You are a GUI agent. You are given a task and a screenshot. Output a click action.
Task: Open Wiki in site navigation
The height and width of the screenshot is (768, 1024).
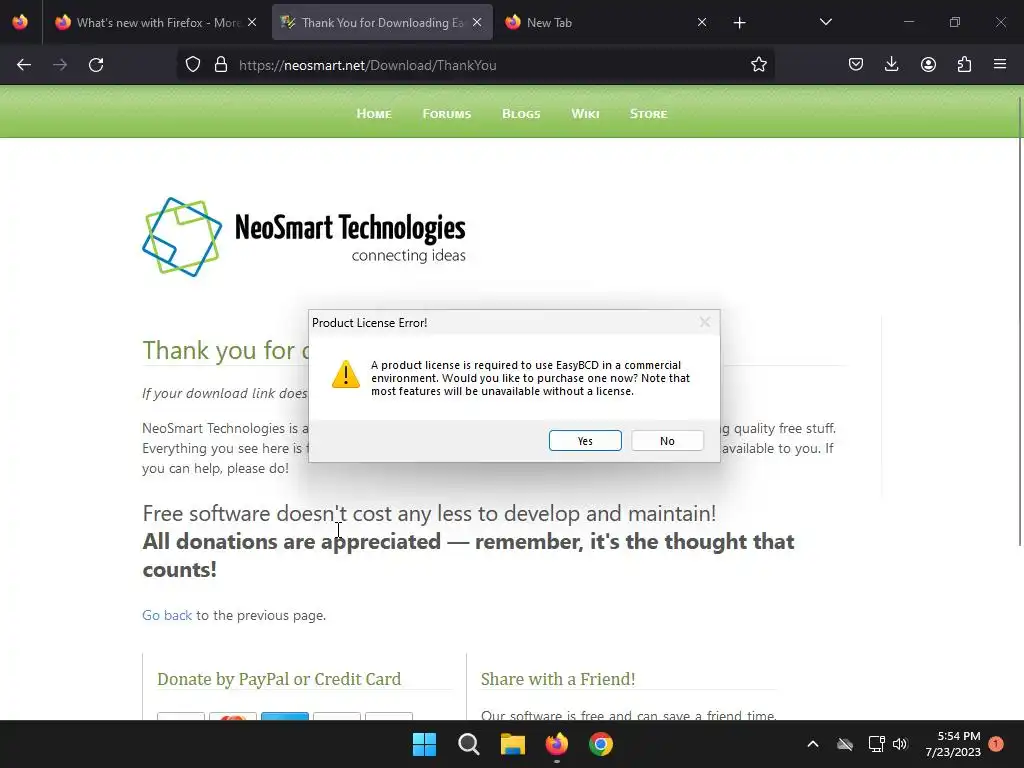click(585, 114)
